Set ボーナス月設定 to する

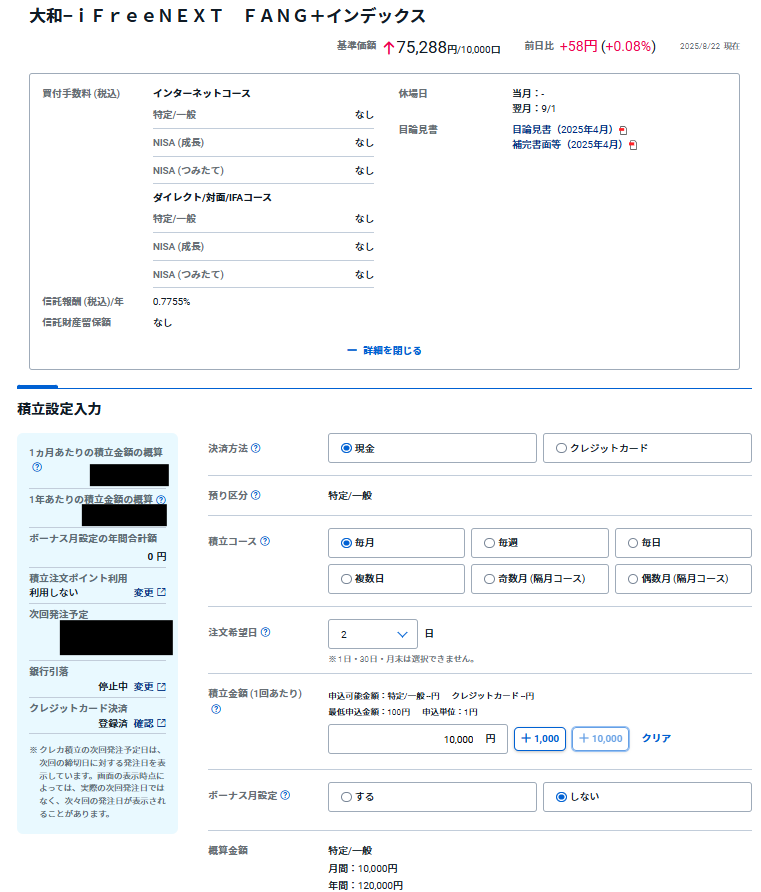(x=432, y=797)
